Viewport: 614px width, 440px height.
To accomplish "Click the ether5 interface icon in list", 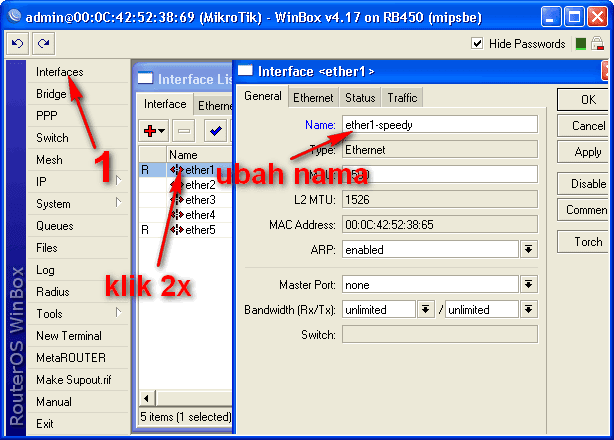I will tap(177, 230).
